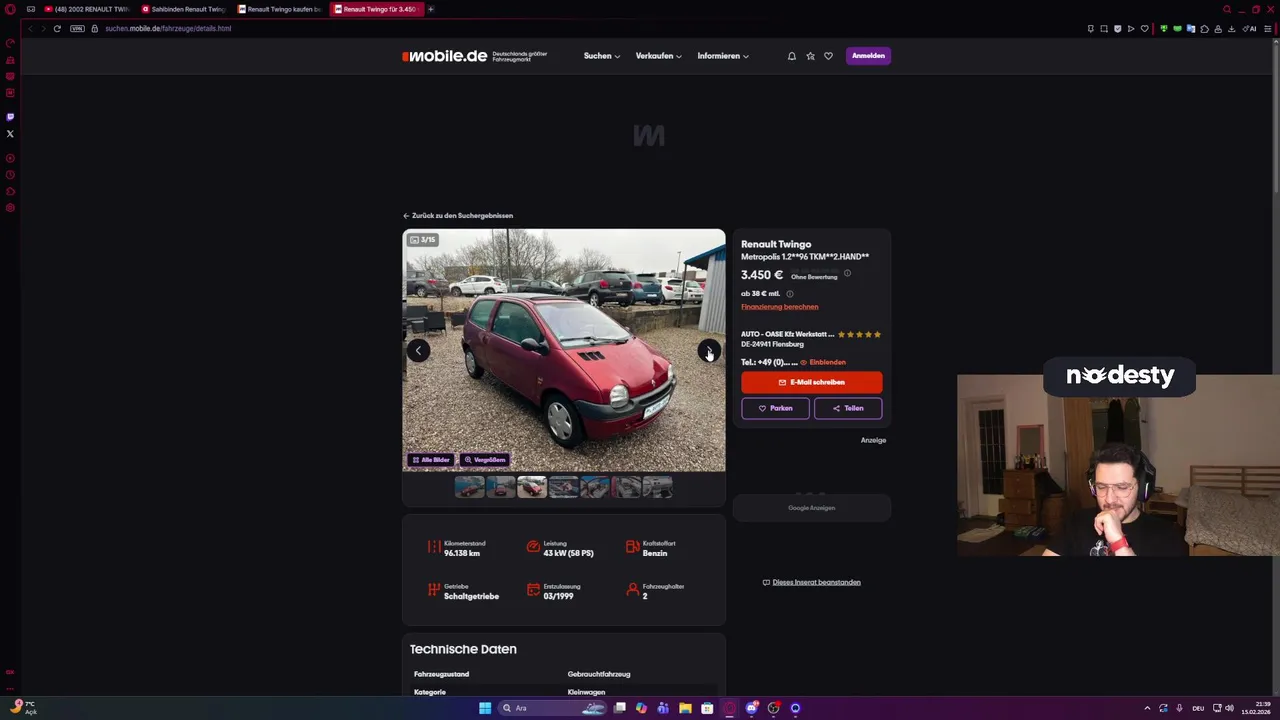Open the taskbar weather widget
Viewport: 1280px width, 720px height.
click(x=24, y=708)
